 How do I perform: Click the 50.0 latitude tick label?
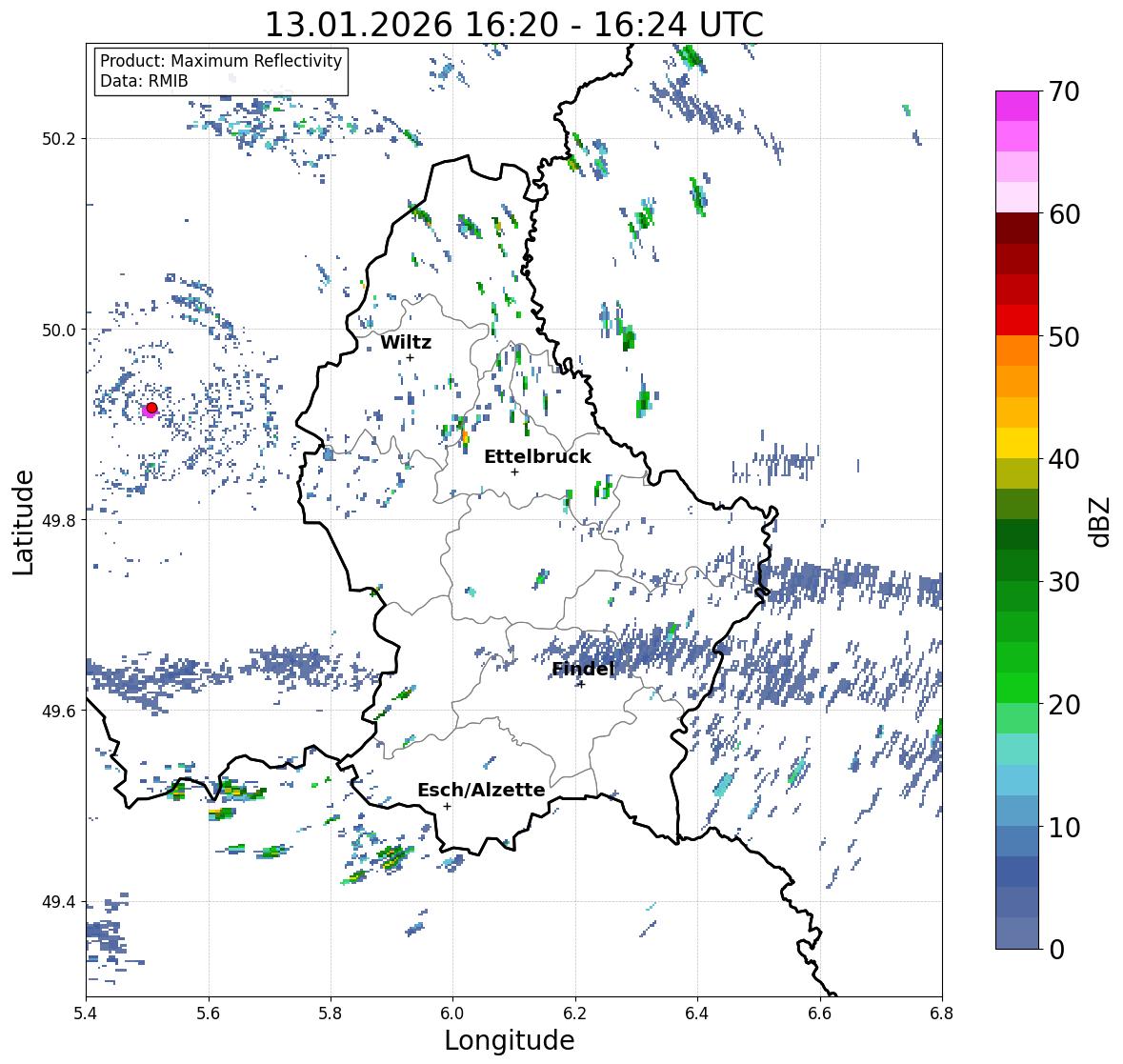point(59,331)
